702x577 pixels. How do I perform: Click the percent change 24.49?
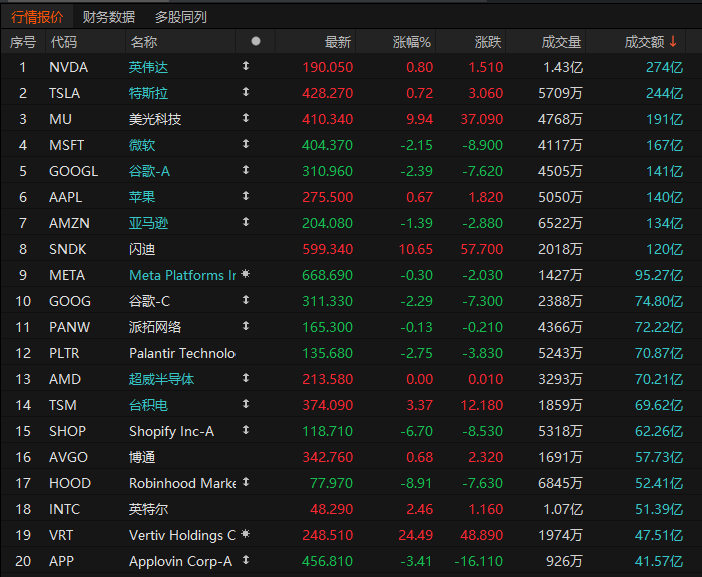[416, 535]
